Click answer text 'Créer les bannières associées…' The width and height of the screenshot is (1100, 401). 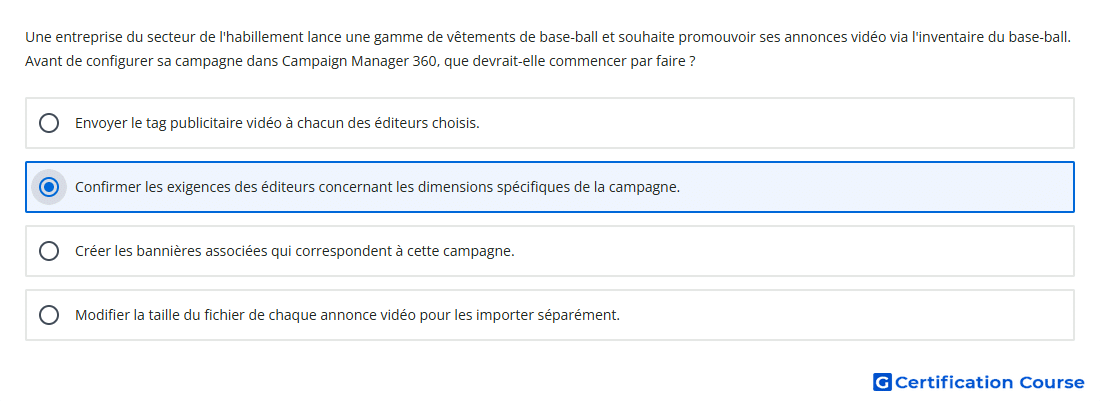(x=295, y=251)
